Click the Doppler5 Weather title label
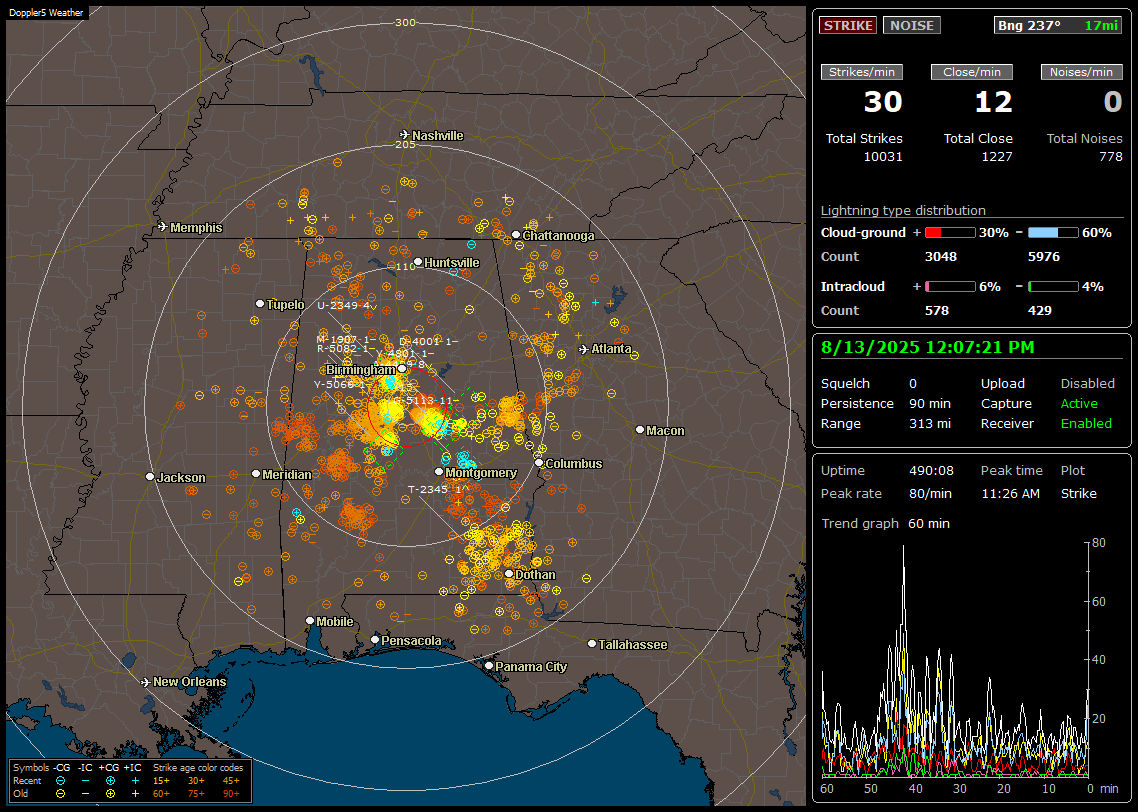1138x812 pixels. [46, 12]
